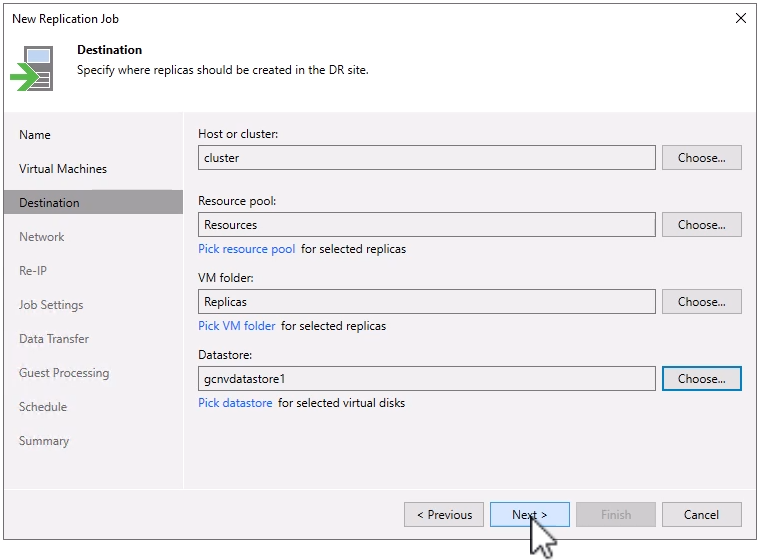This screenshot has width=760, height=560.
Task: Open the Pick datastore link
Action: click(x=235, y=403)
